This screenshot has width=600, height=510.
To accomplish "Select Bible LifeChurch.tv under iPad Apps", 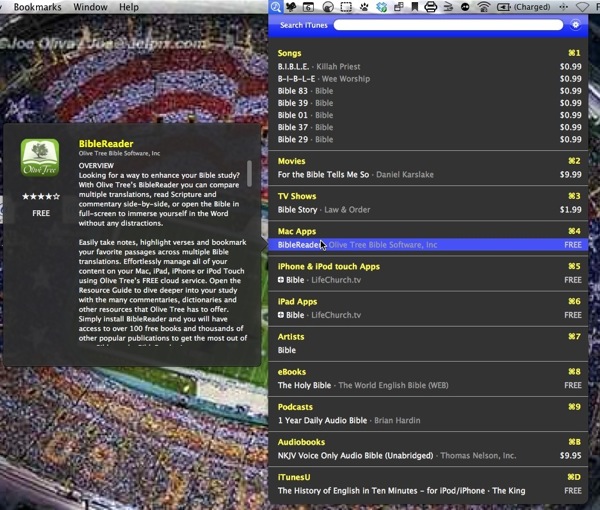I will pyautogui.click(x=429, y=315).
